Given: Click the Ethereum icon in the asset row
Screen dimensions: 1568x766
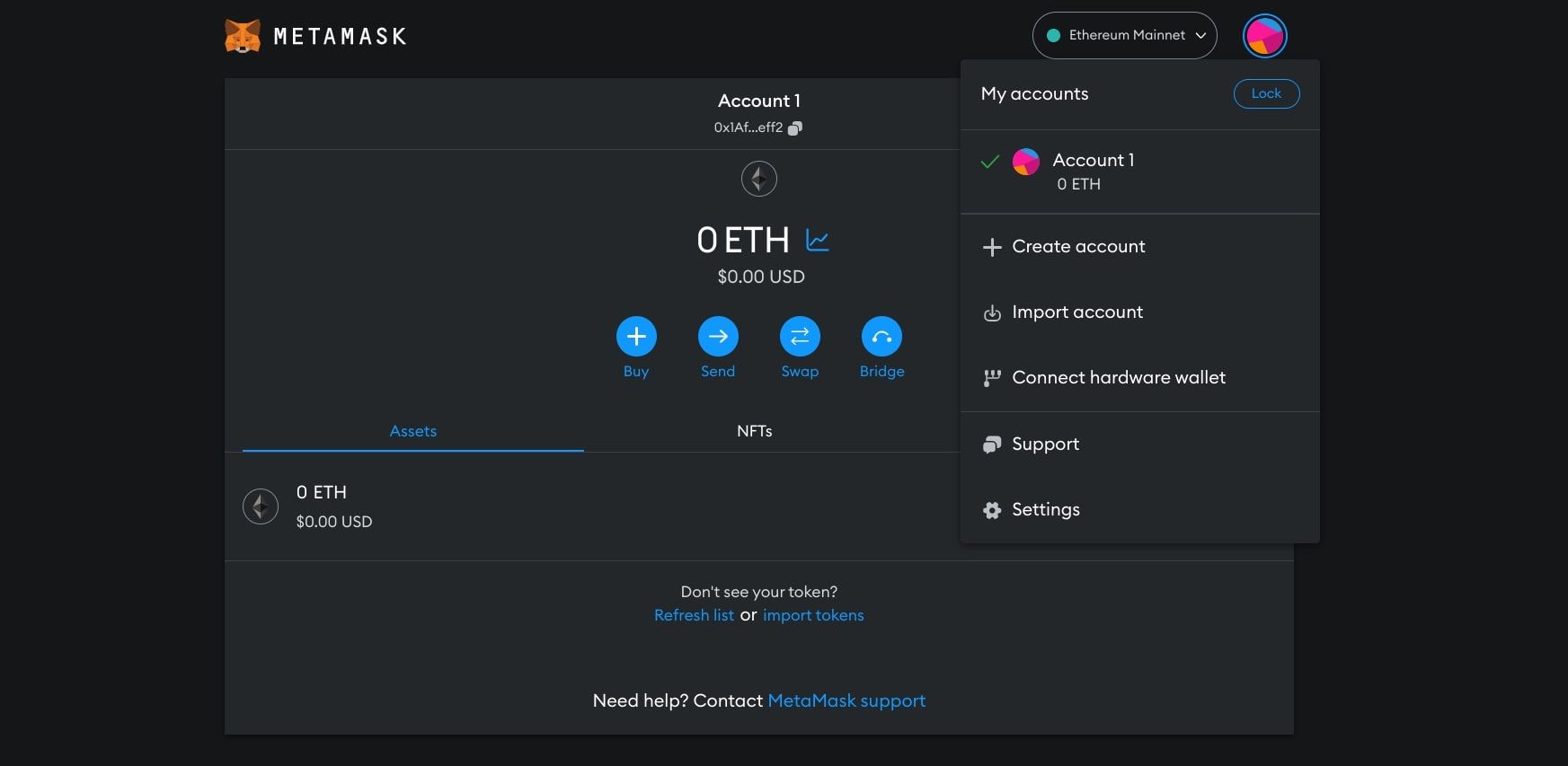Looking at the screenshot, I should point(261,506).
